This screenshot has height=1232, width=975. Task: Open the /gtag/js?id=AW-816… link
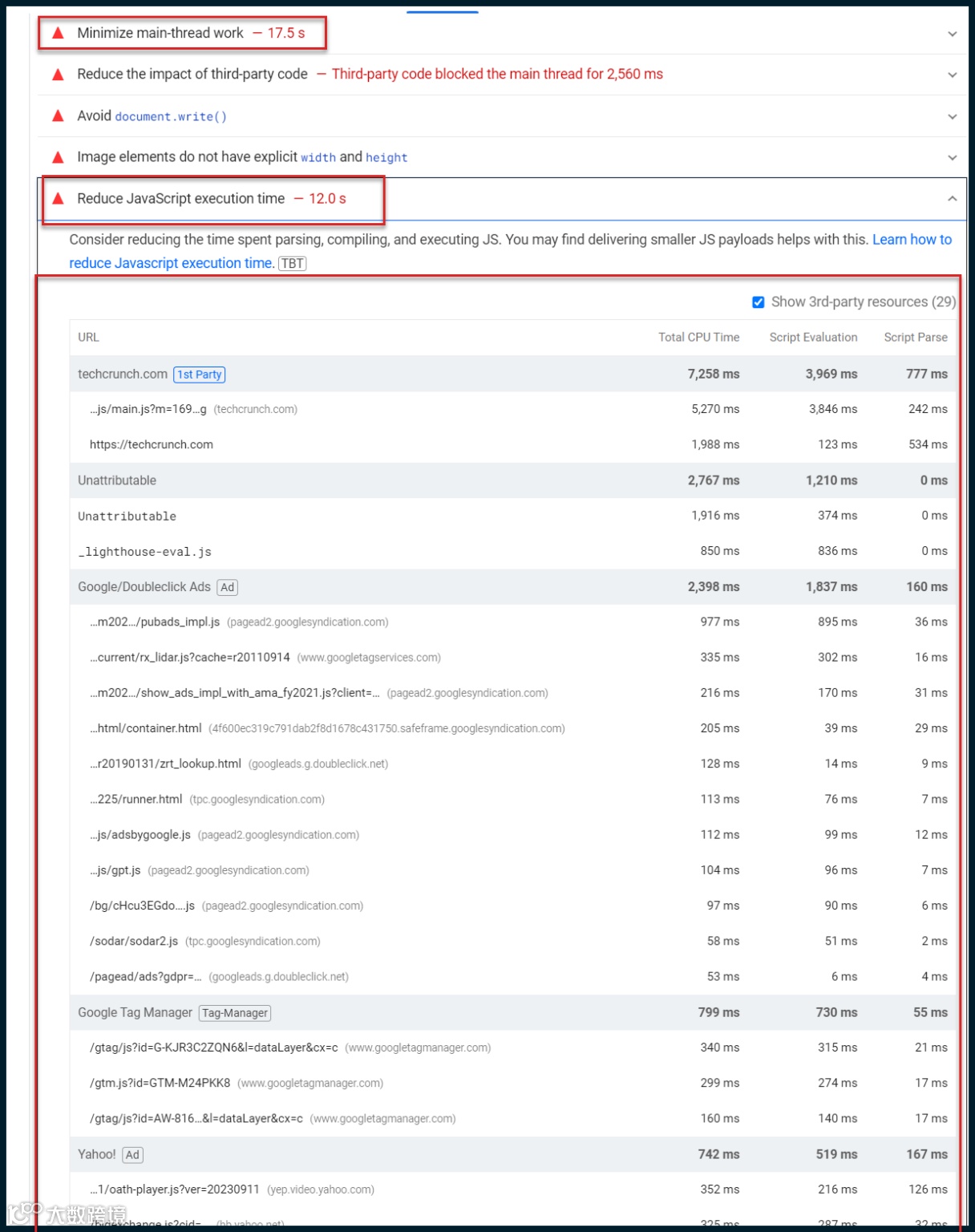coord(196,1119)
